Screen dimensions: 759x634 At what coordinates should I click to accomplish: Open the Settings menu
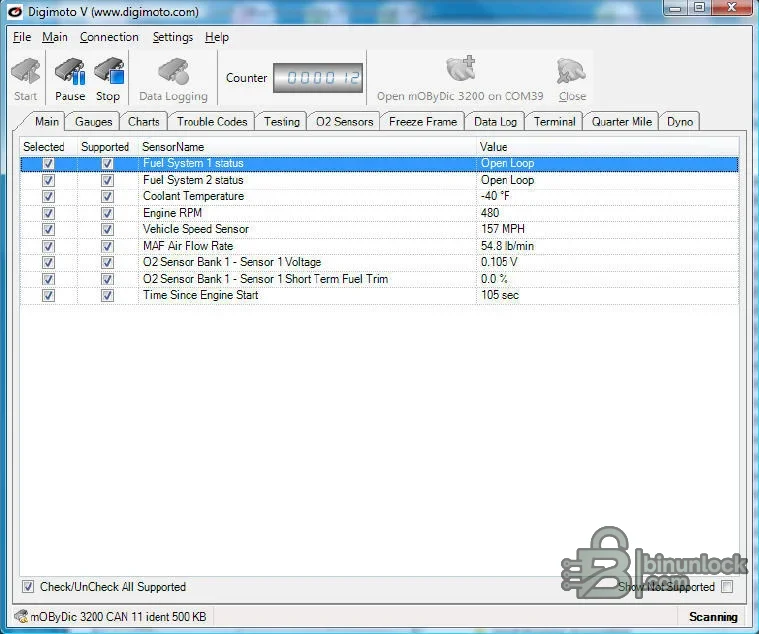click(172, 37)
